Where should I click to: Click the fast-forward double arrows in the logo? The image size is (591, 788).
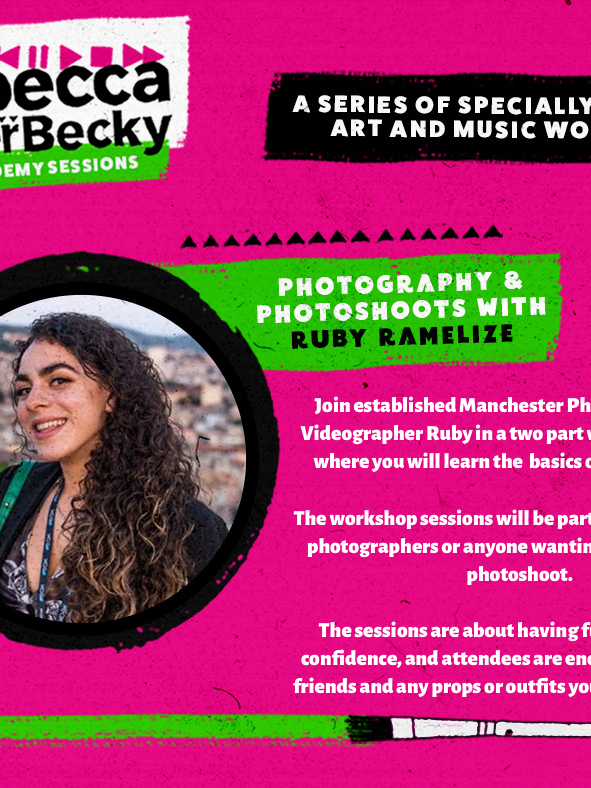pyautogui.click(x=144, y=54)
